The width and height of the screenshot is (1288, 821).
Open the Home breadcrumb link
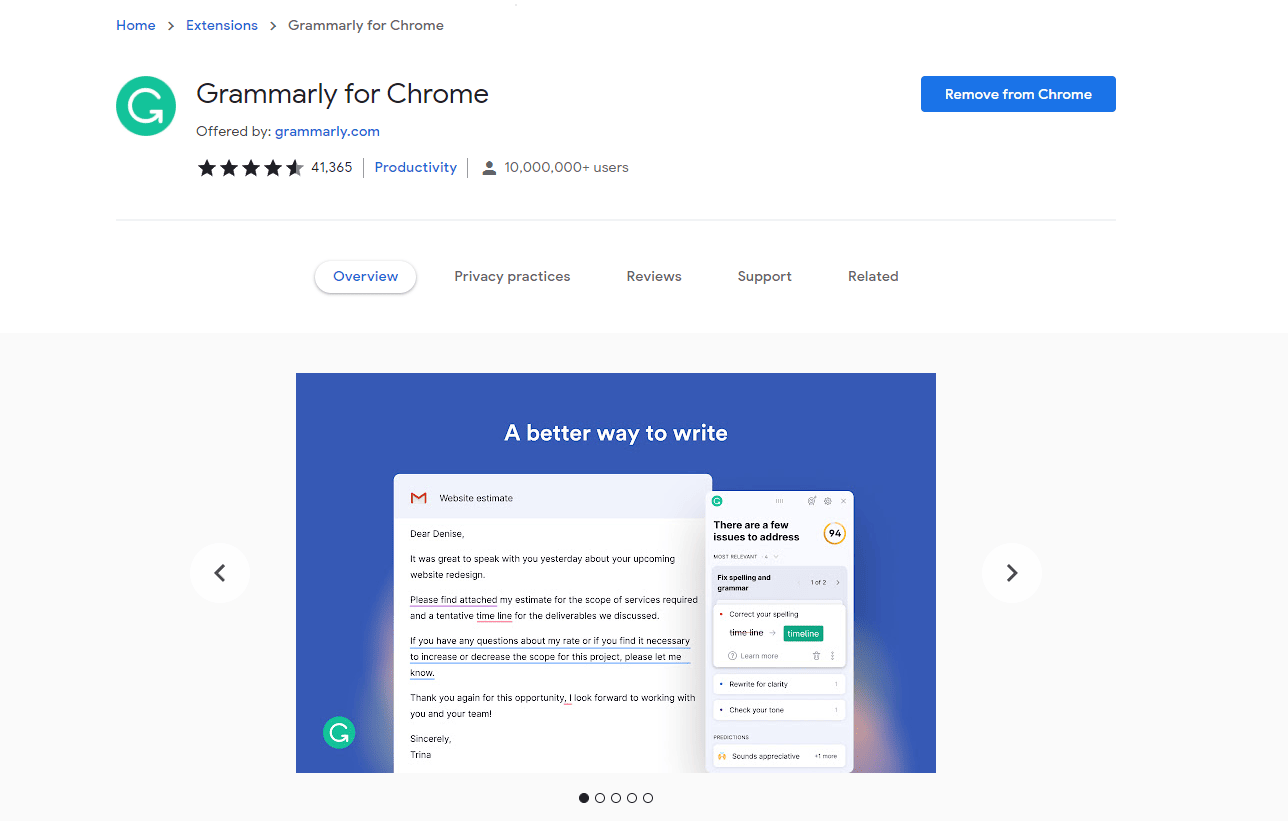(x=136, y=26)
